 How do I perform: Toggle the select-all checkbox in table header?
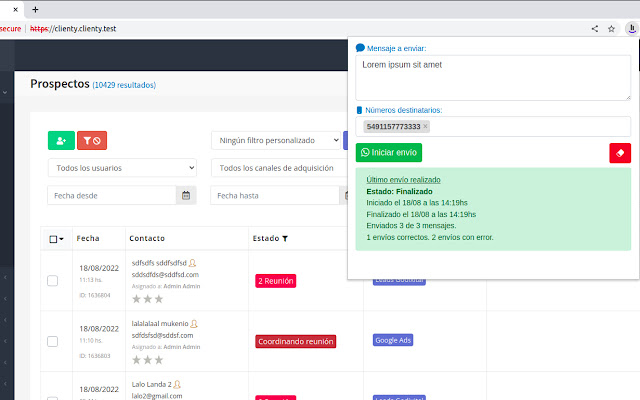coord(53,239)
